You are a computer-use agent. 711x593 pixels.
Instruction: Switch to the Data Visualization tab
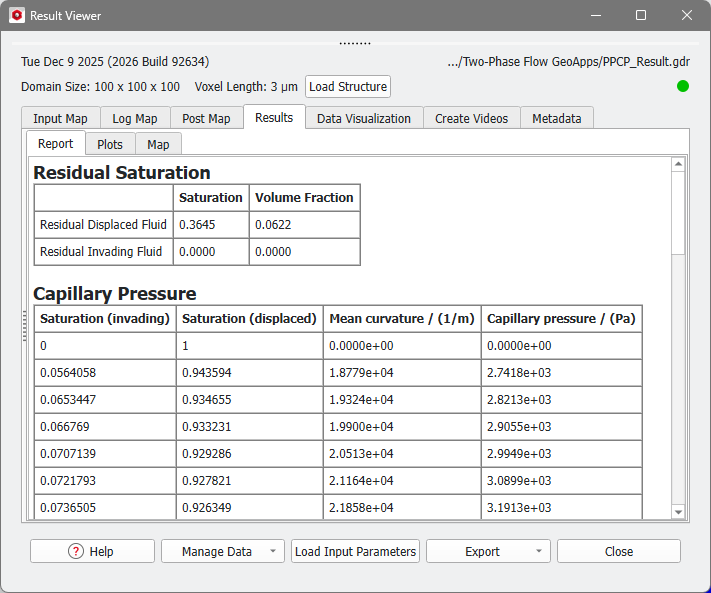(363, 118)
